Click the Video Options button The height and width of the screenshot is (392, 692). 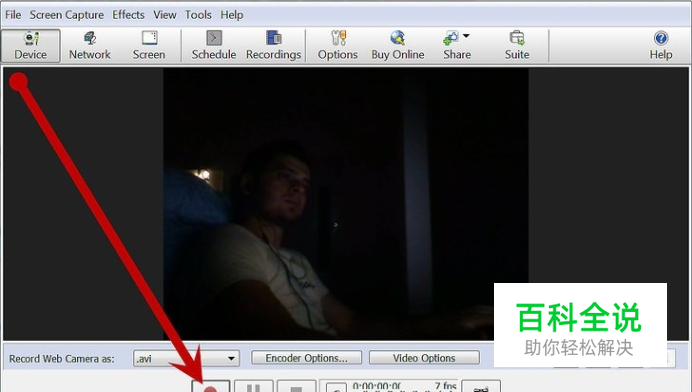tap(424, 358)
